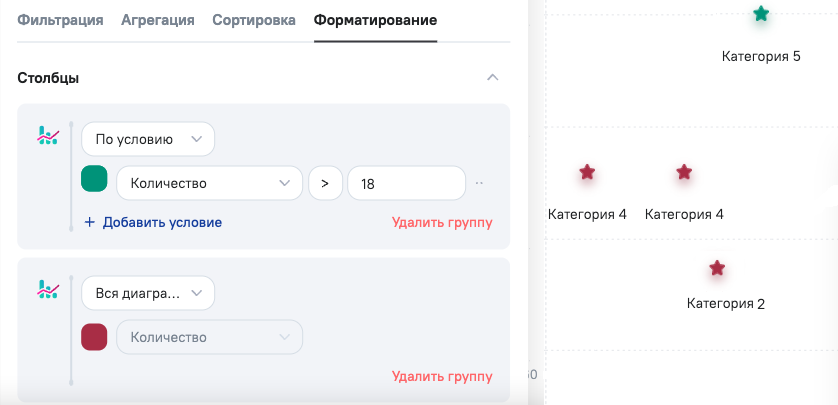Screen dimensions: 838x405
Task: Click the chart icon in the first group
Action: [47, 136]
